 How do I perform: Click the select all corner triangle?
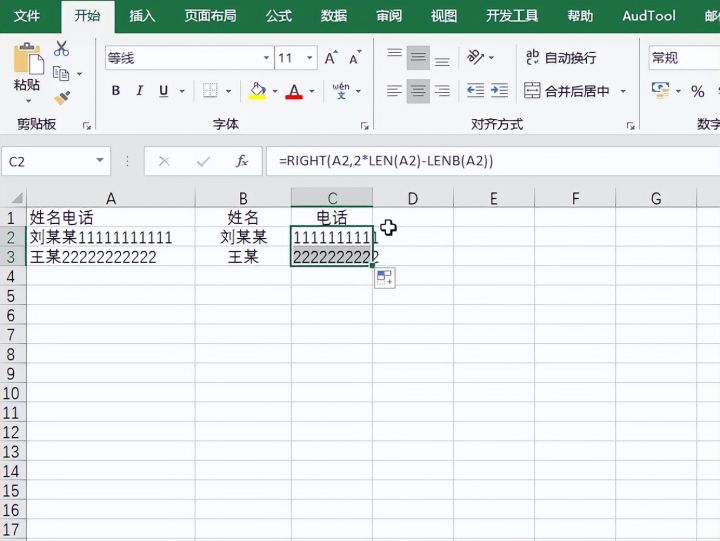click(16, 198)
